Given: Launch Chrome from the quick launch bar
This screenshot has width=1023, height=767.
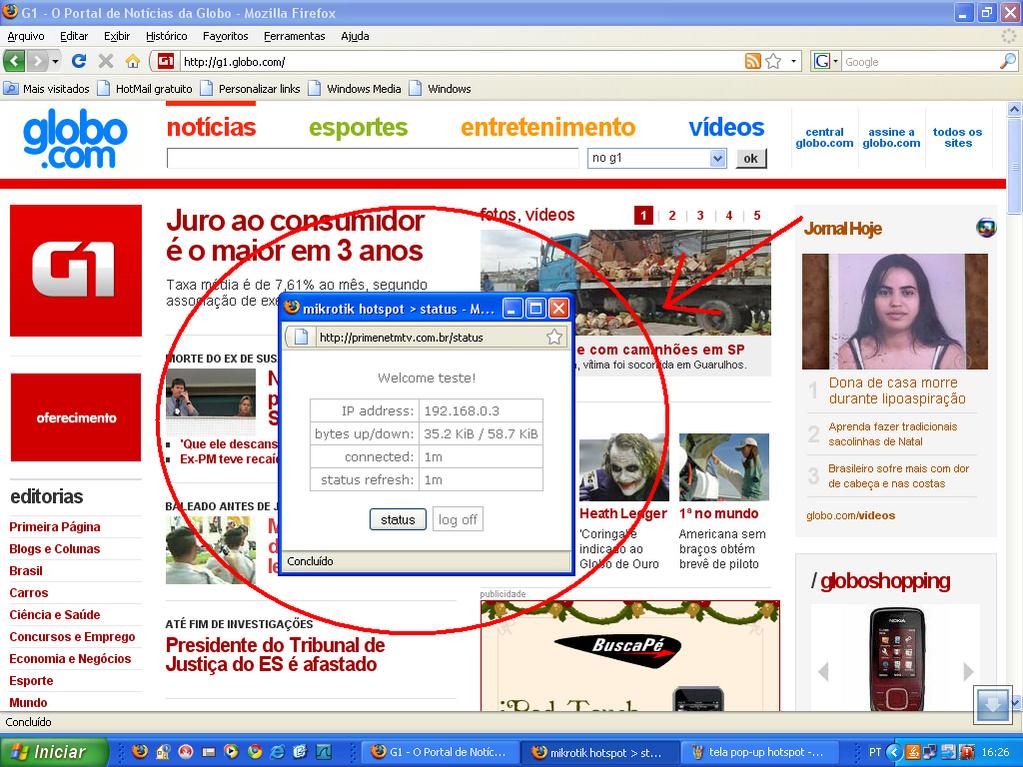Looking at the screenshot, I should (x=254, y=752).
